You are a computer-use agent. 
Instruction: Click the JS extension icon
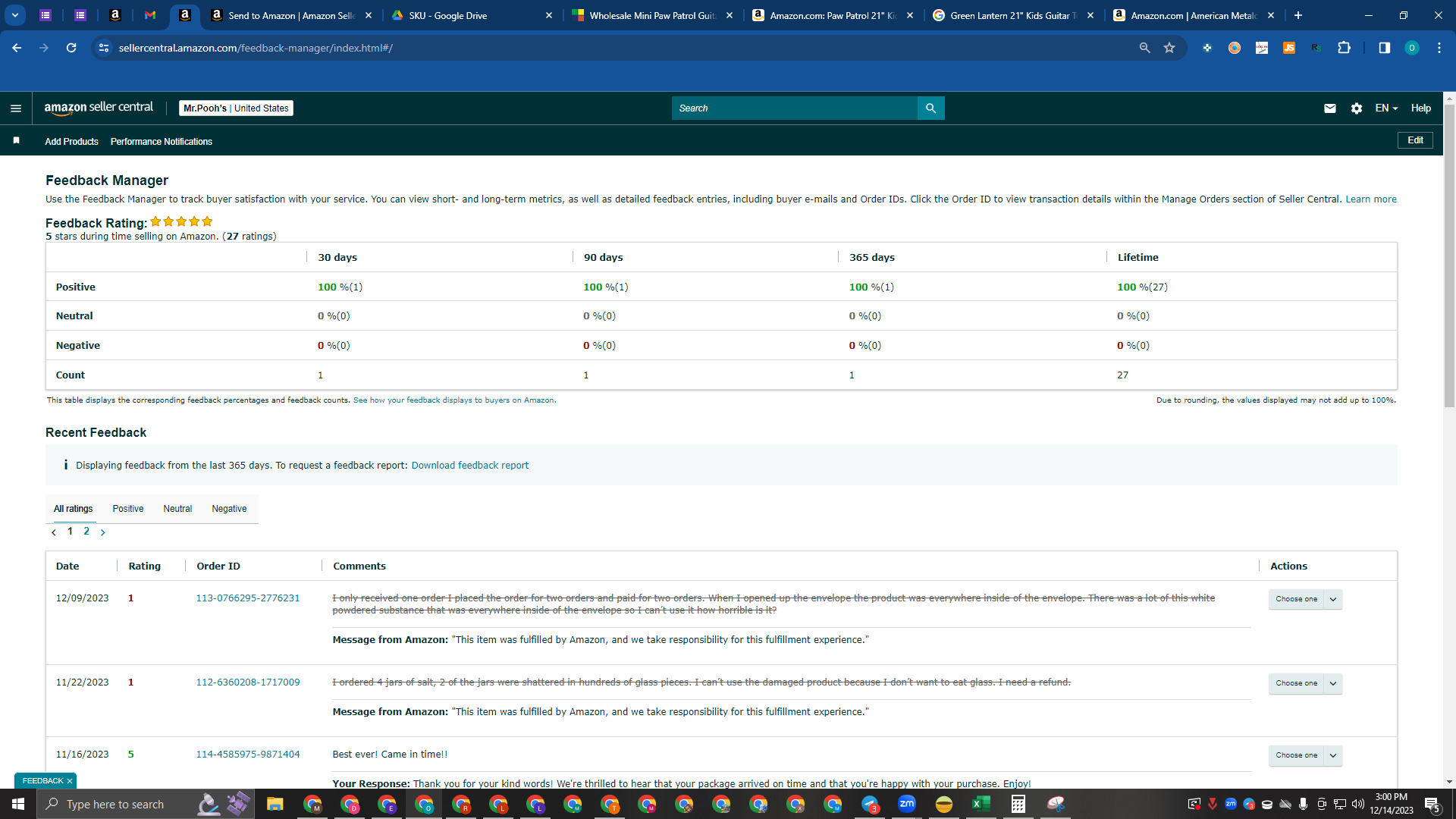pos(1288,48)
